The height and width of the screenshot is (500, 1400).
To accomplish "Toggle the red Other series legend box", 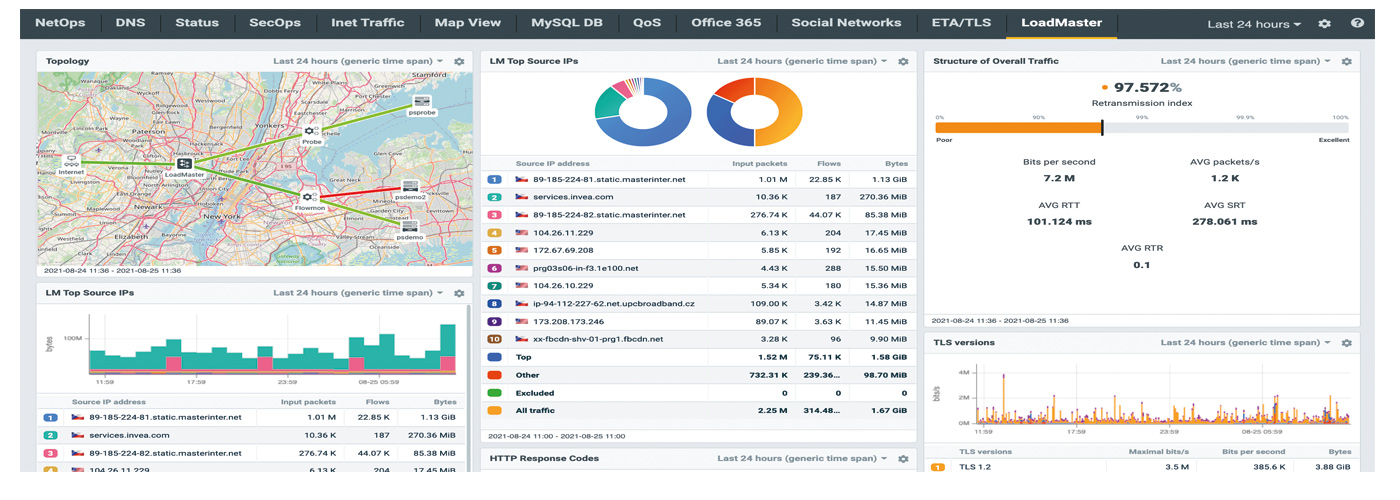I will click(494, 375).
